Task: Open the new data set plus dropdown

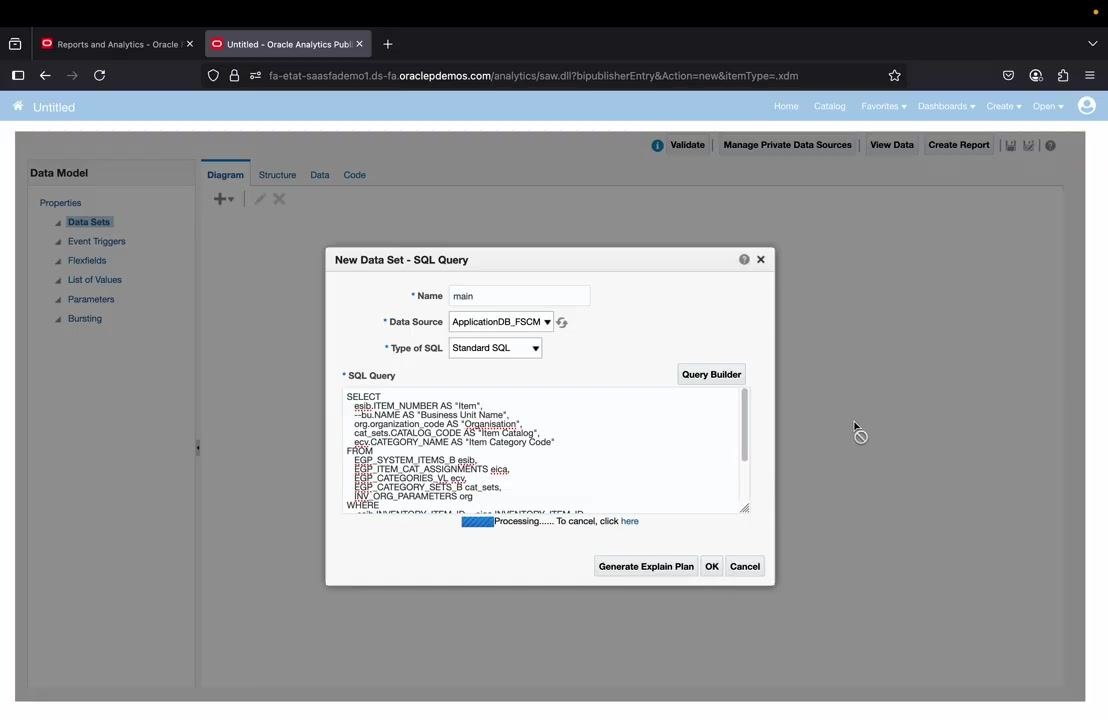Action: [x=223, y=199]
